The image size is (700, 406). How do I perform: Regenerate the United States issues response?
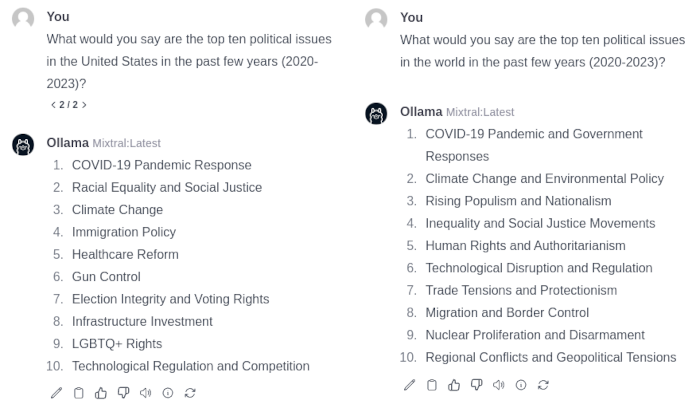point(189,393)
